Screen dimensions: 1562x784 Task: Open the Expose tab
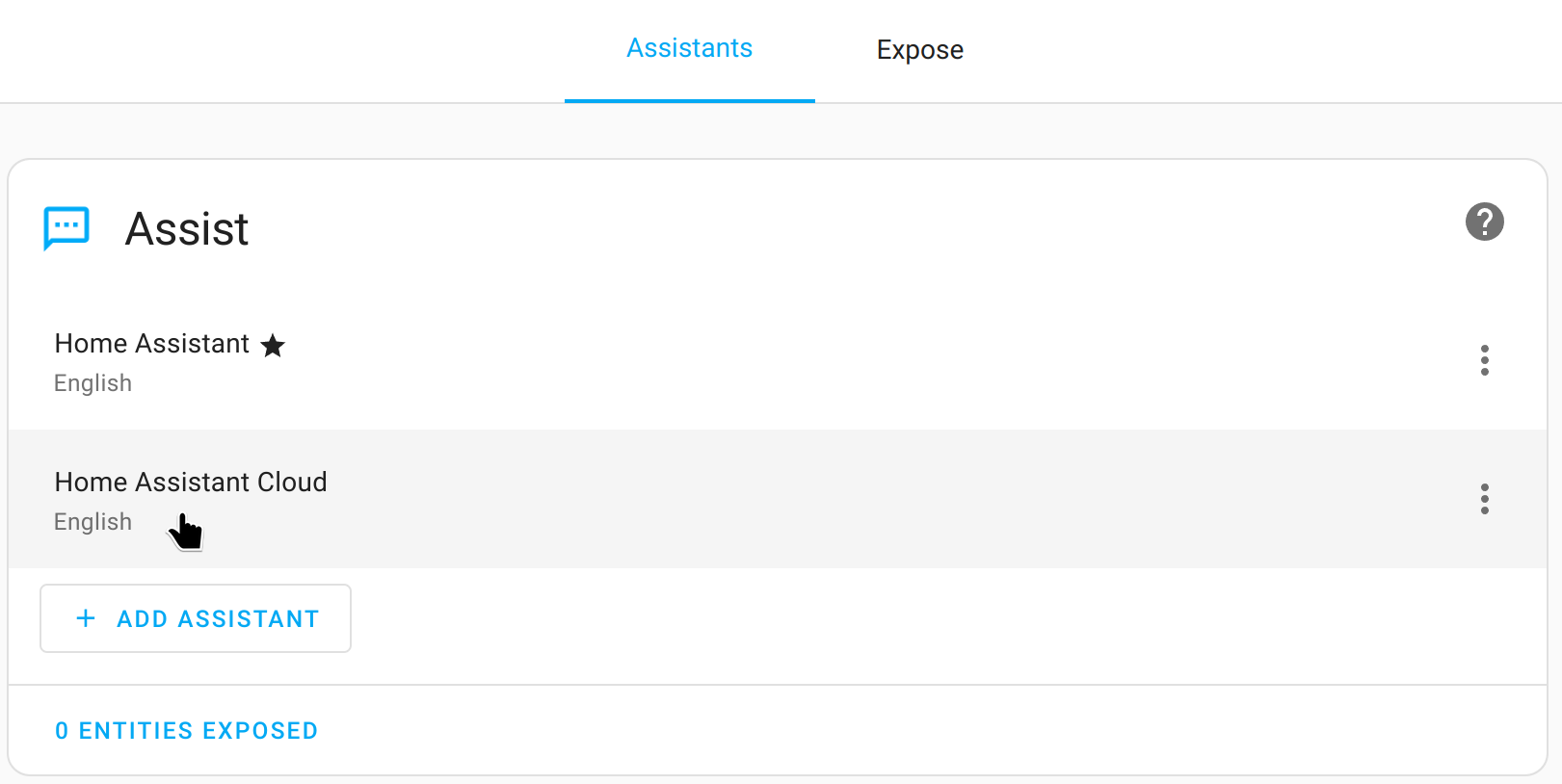click(919, 50)
